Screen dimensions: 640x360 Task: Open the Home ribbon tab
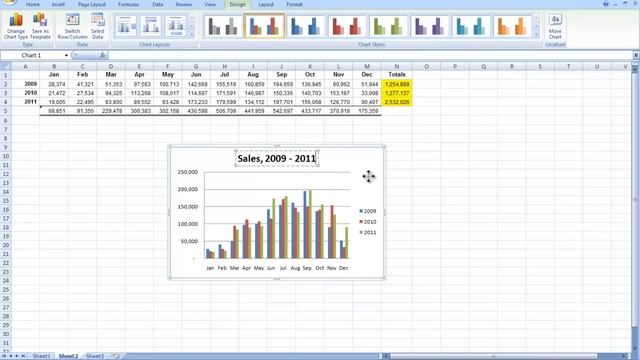click(33, 4)
